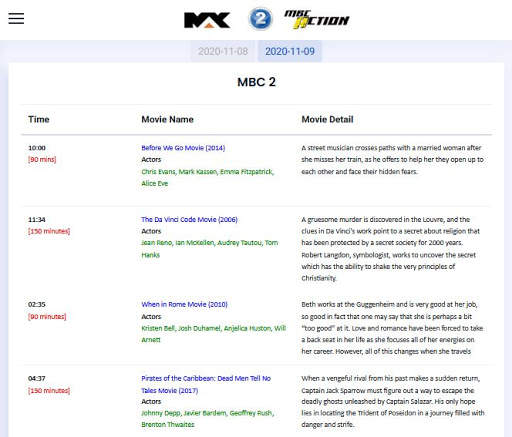Click the Kristen Bell actors list
The width and height of the screenshot is (512, 437).
(214, 334)
